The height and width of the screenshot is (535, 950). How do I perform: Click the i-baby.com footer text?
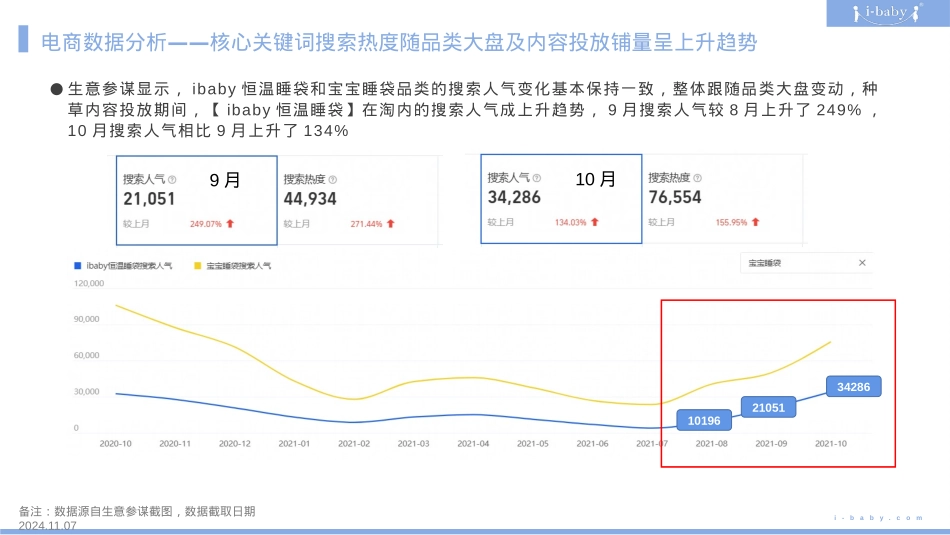click(878, 518)
